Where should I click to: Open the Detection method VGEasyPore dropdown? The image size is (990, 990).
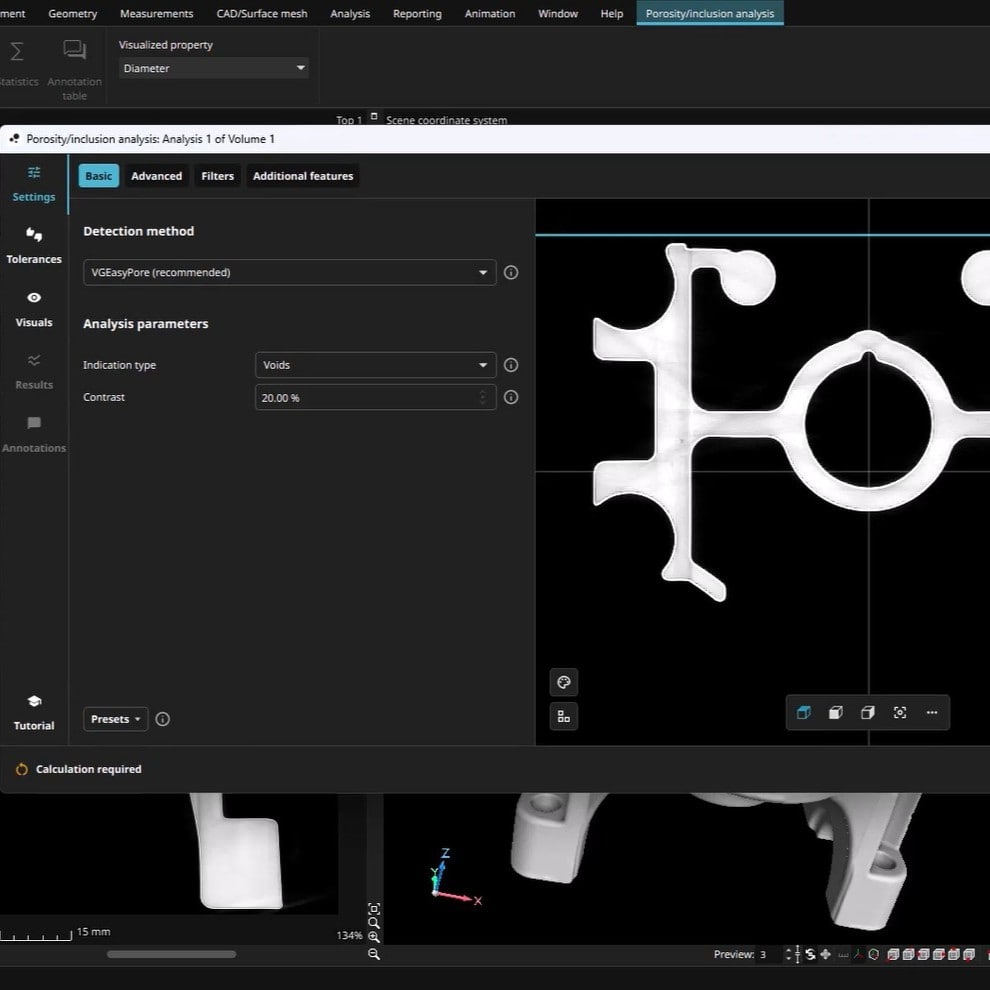[x=289, y=272]
